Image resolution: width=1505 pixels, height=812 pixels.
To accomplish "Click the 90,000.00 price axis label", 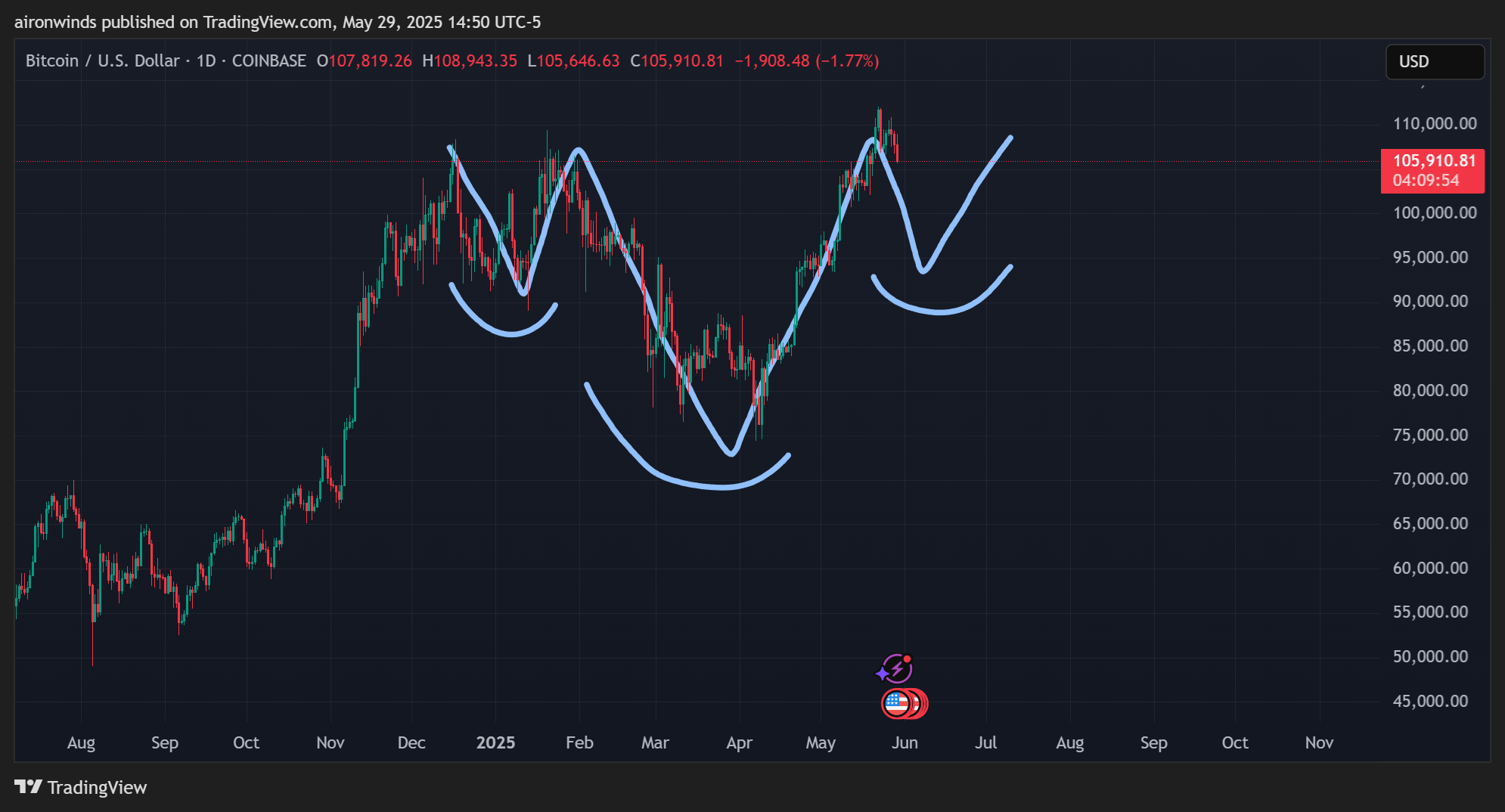I will [x=1430, y=301].
